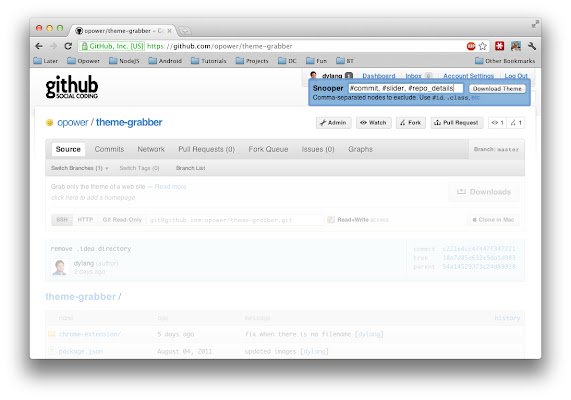This screenshot has height=400, width=571.
Task: Click the browser forward arrow
Action: [x=54, y=46]
